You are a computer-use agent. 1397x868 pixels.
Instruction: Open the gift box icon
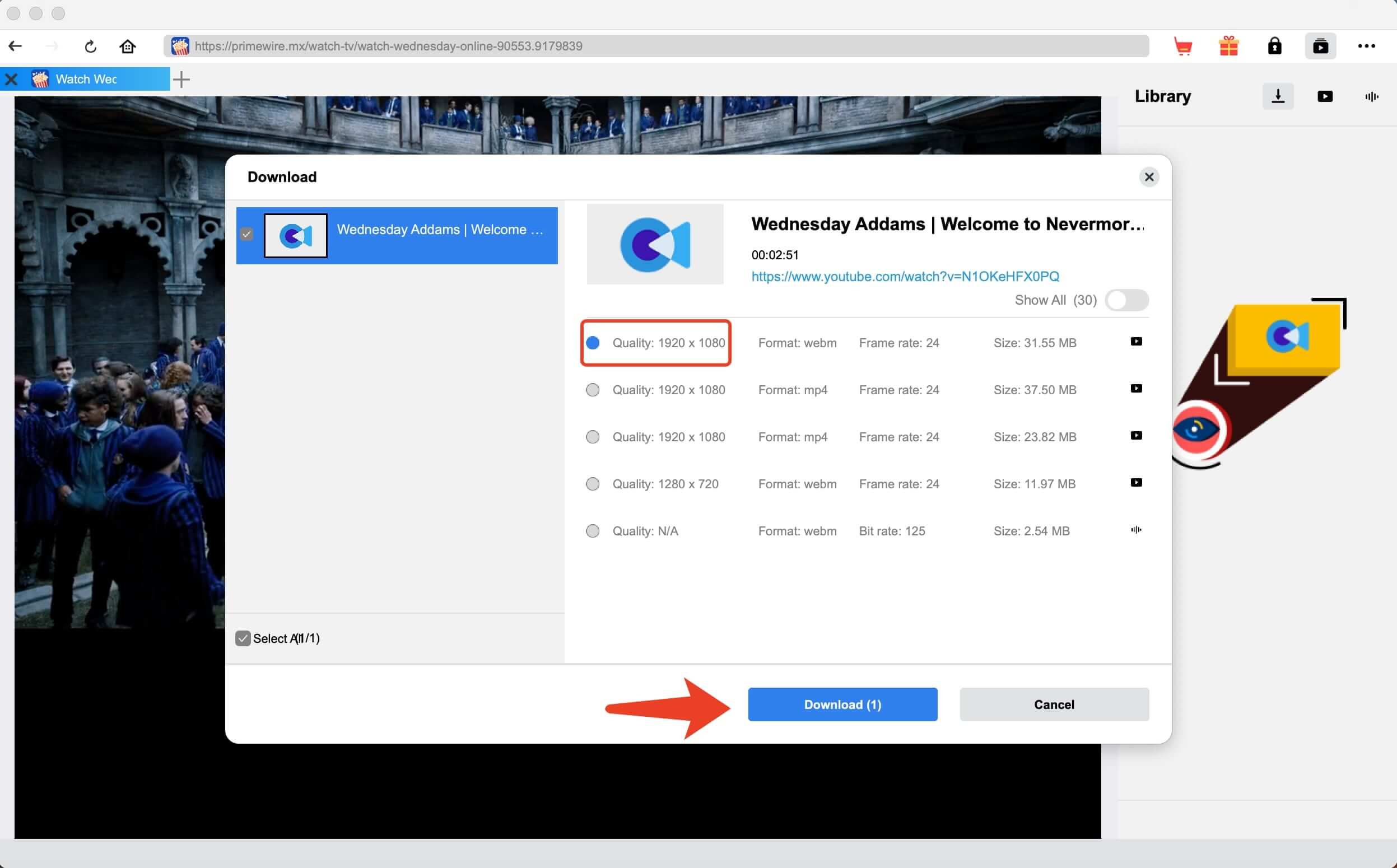(1228, 46)
